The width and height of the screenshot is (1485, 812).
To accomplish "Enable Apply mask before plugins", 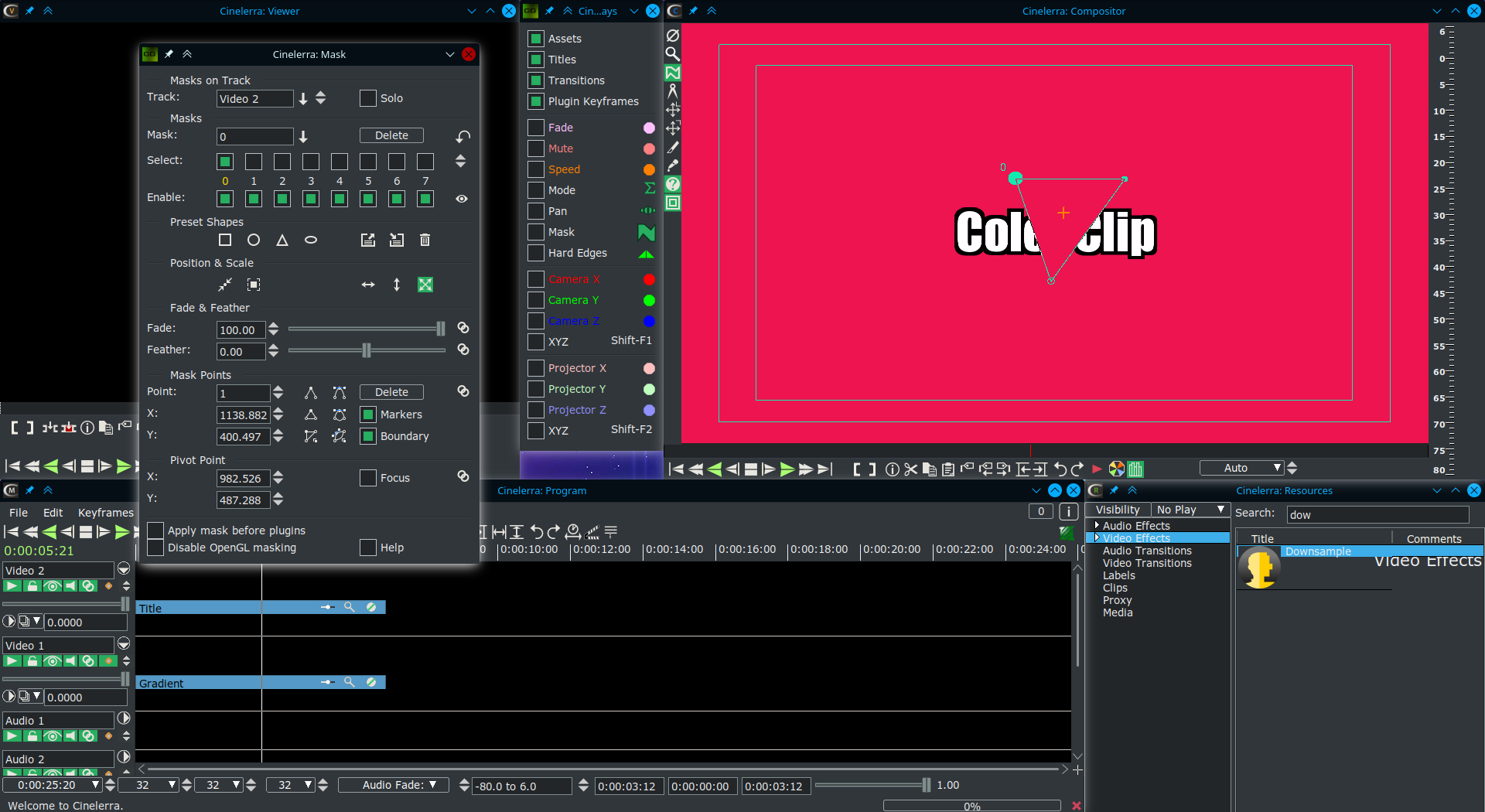I will pyautogui.click(x=155, y=531).
